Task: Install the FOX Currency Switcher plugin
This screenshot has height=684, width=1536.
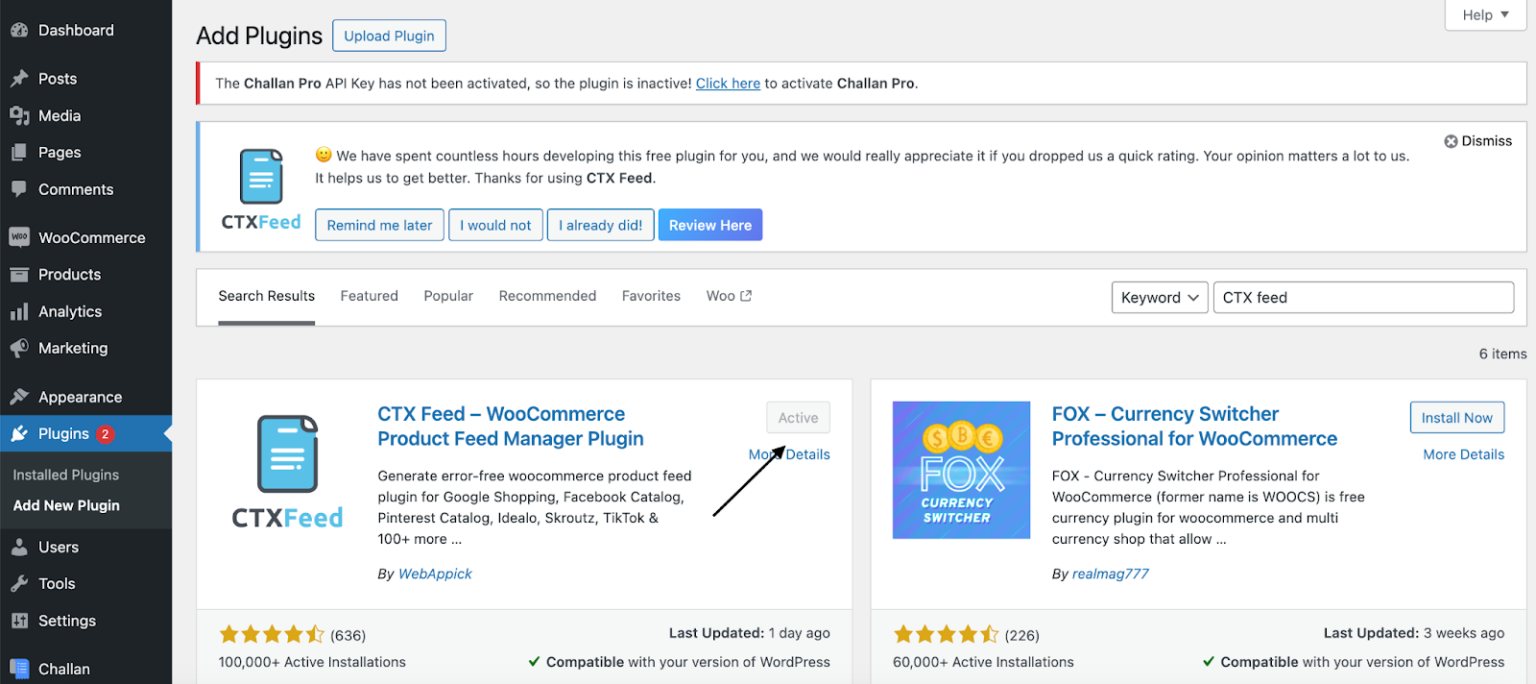Action: pos(1456,417)
